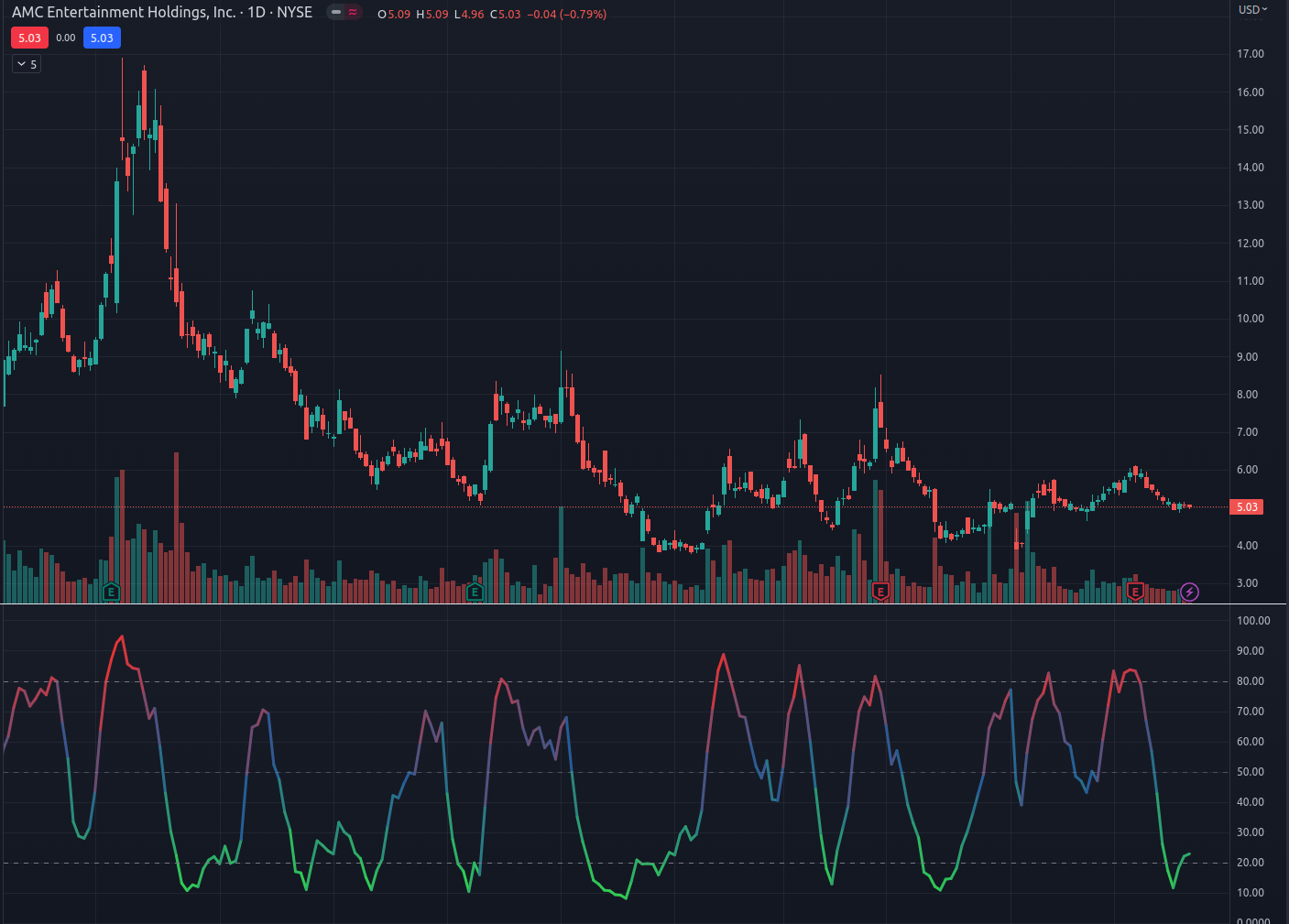Click 11.00 on the price axis
Image resolution: width=1289 pixels, height=924 pixels.
tap(1251, 281)
